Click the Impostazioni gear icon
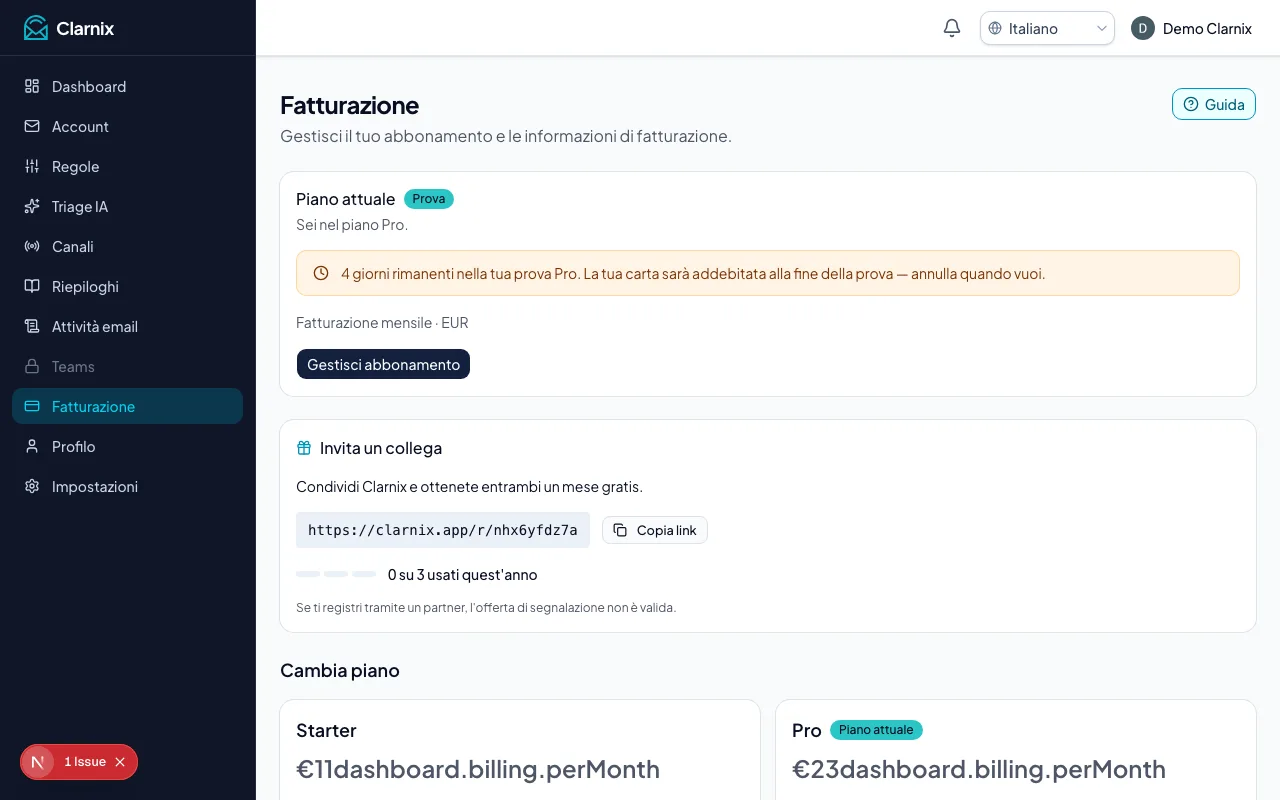This screenshot has width=1280, height=800. click(x=32, y=486)
